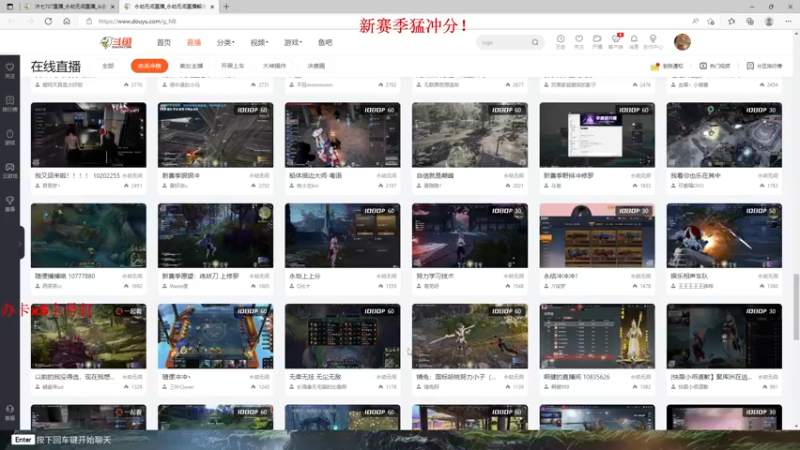Click the browser address bar URL
800x450 pixels.
137,21
